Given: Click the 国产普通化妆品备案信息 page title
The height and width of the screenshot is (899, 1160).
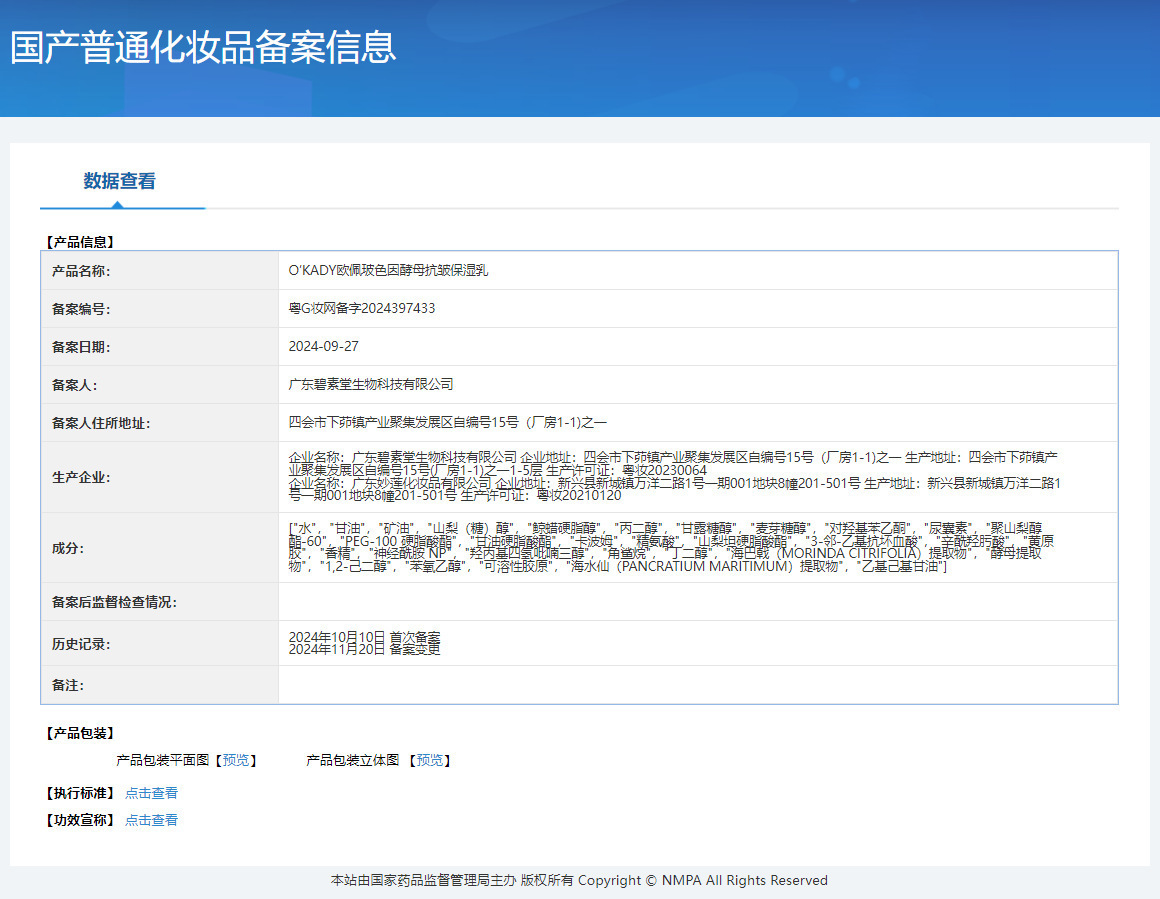Looking at the screenshot, I should [x=203, y=47].
